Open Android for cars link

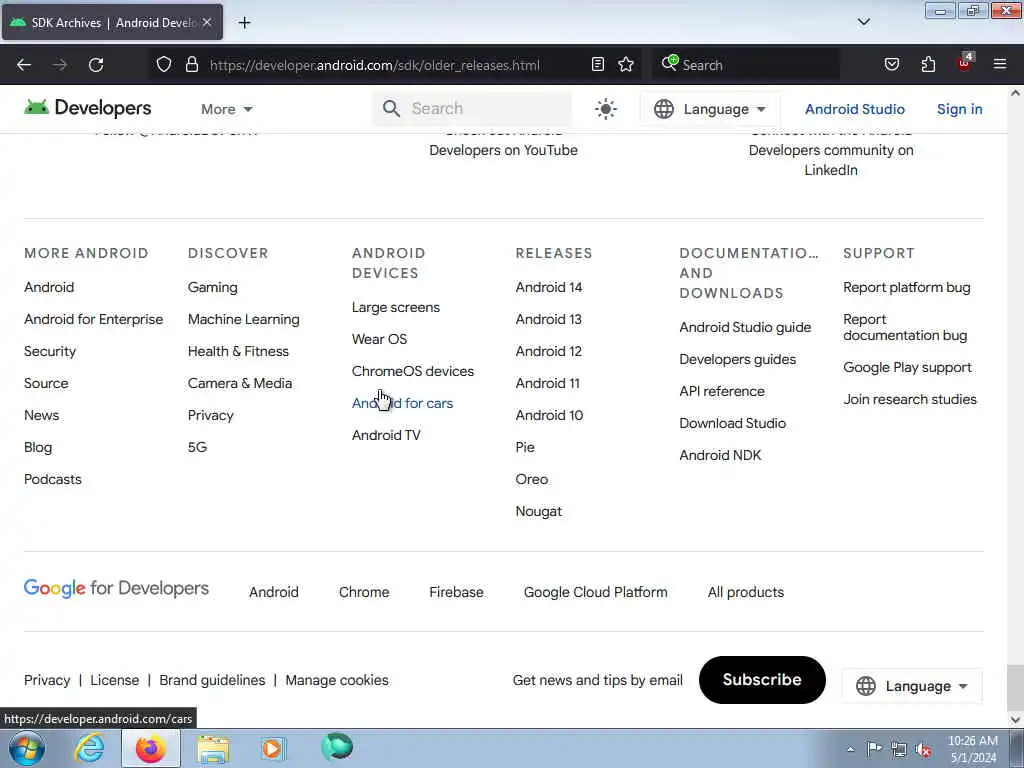402,403
